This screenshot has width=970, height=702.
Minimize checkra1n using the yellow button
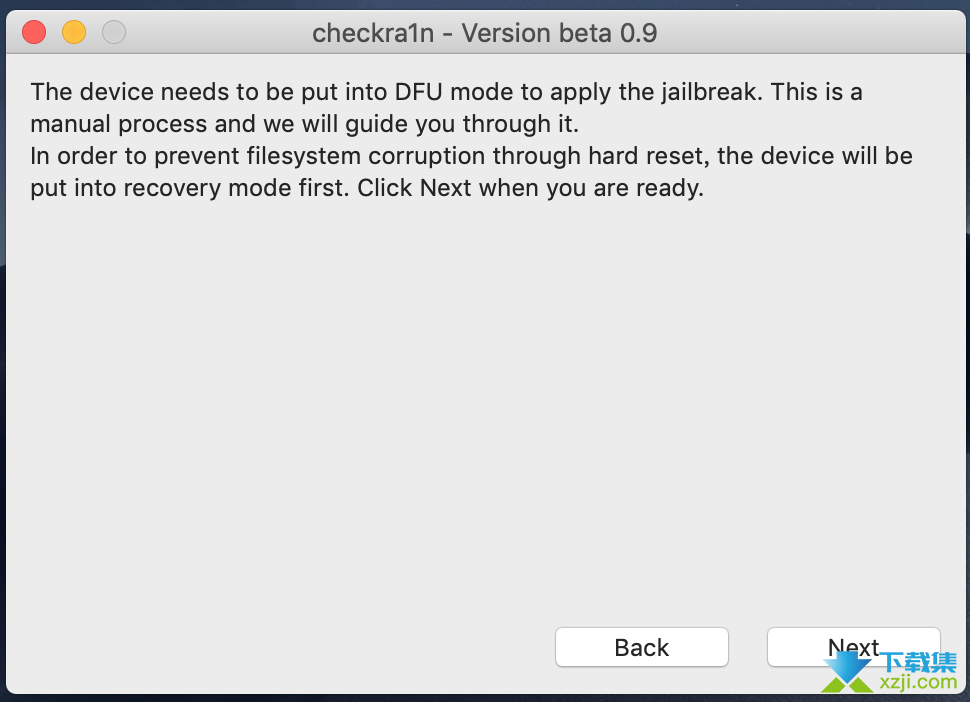(74, 32)
